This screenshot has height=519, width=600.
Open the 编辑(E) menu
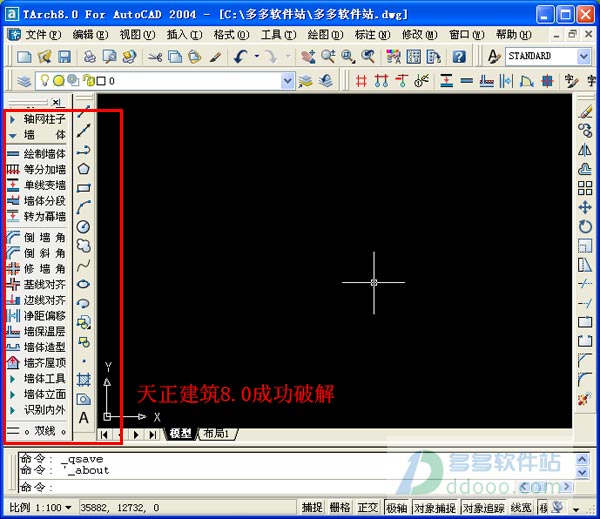point(90,35)
